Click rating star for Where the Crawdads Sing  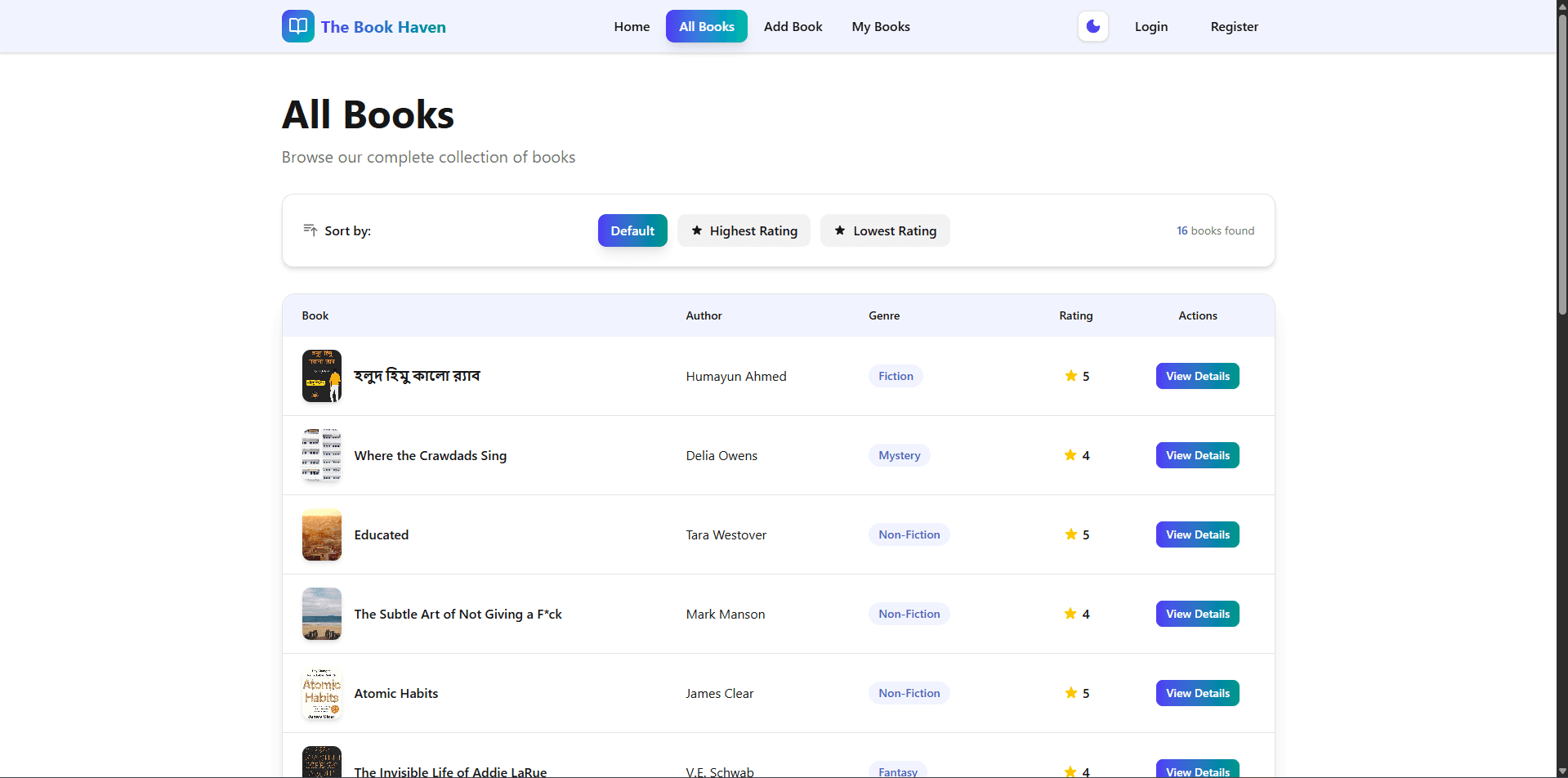click(x=1070, y=455)
